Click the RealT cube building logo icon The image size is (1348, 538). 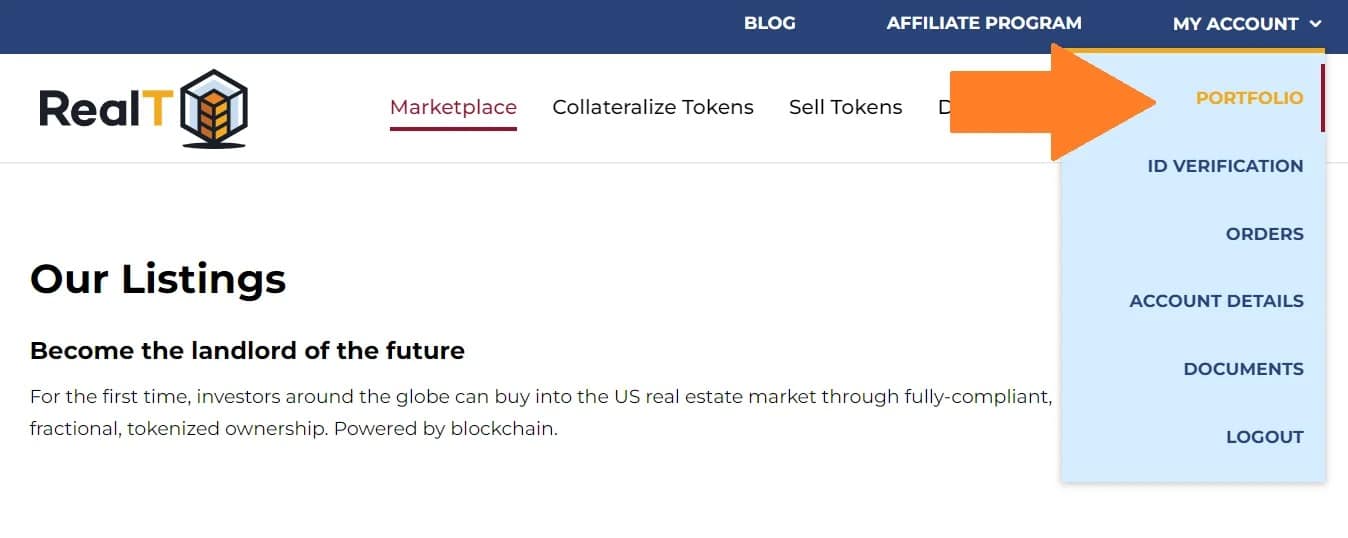214,108
